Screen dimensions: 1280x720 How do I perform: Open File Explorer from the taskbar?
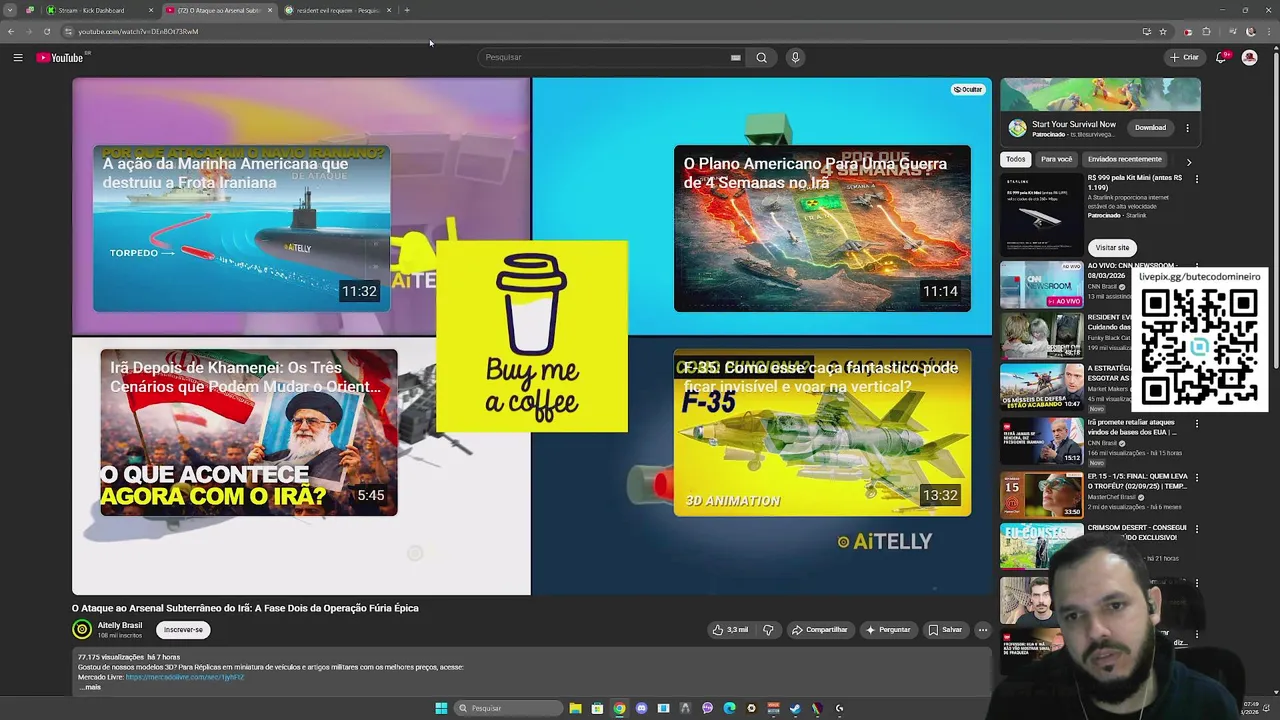[x=575, y=708]
